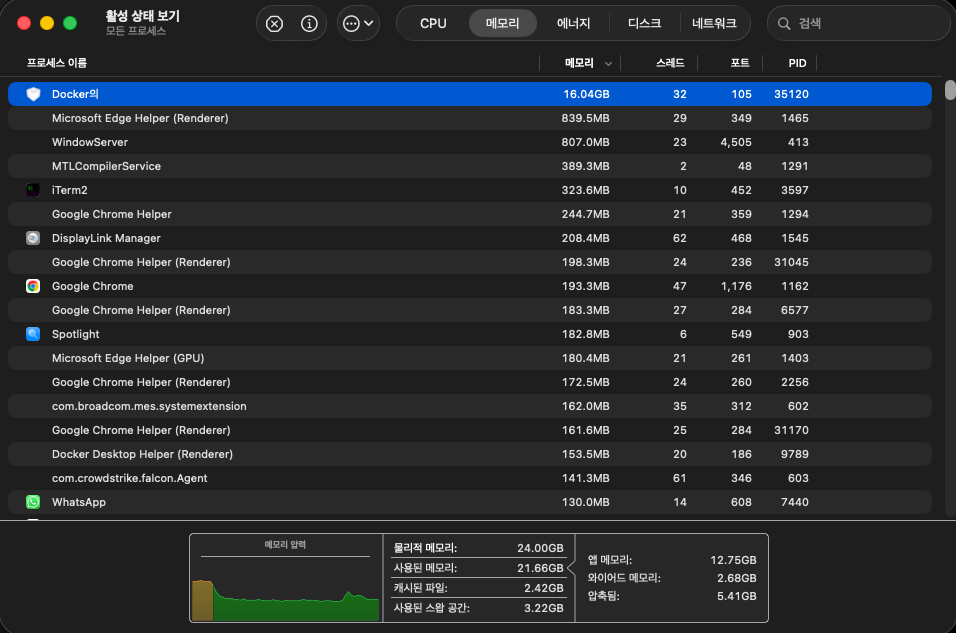This screenshot has height=633, width=956.
Task: Click the WhatsApp app icon
Action: pos(33,502)
